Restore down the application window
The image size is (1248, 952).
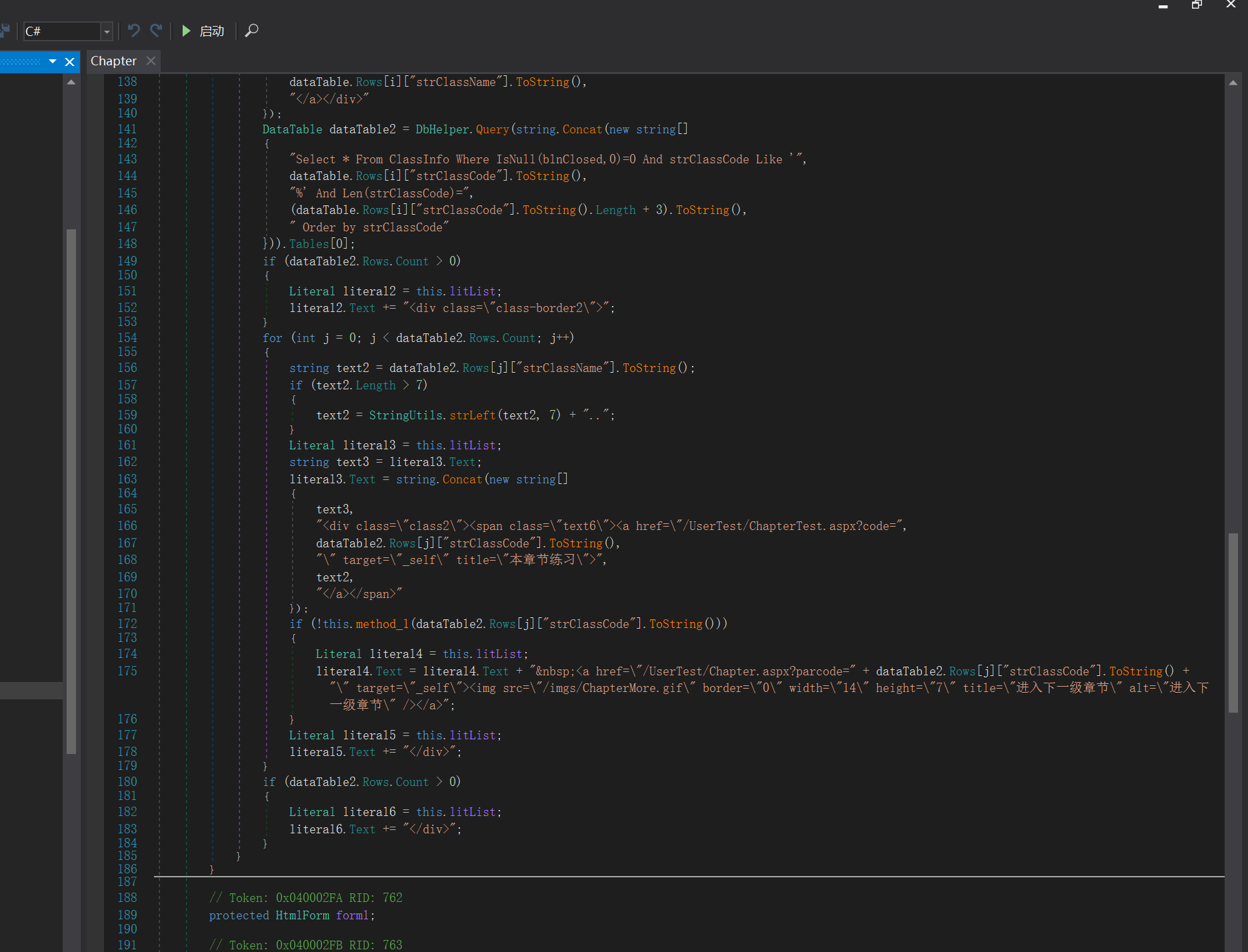point(1197,5)
